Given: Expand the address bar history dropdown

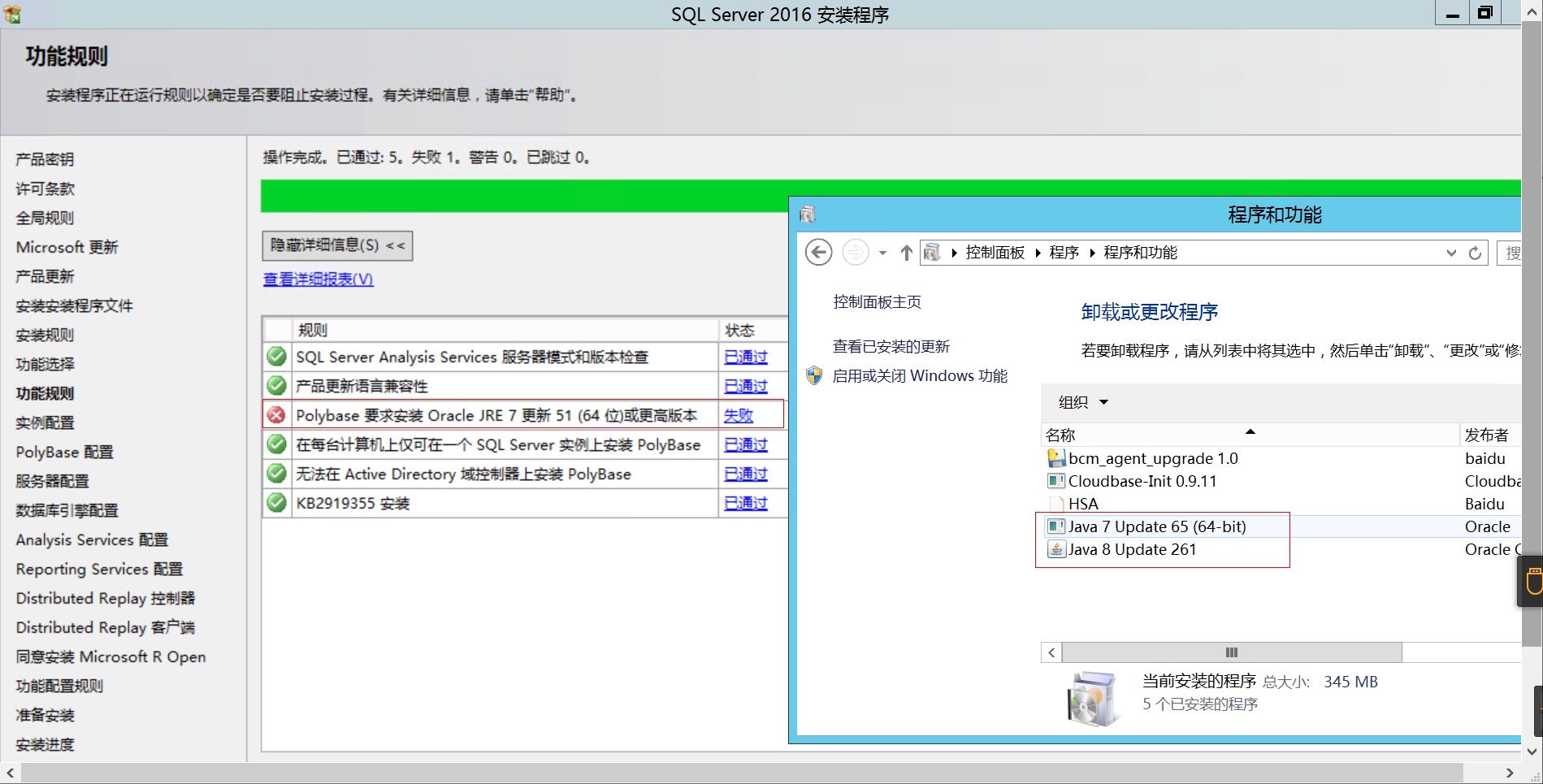Looking at the screenshot, I should pos(1451,253).
